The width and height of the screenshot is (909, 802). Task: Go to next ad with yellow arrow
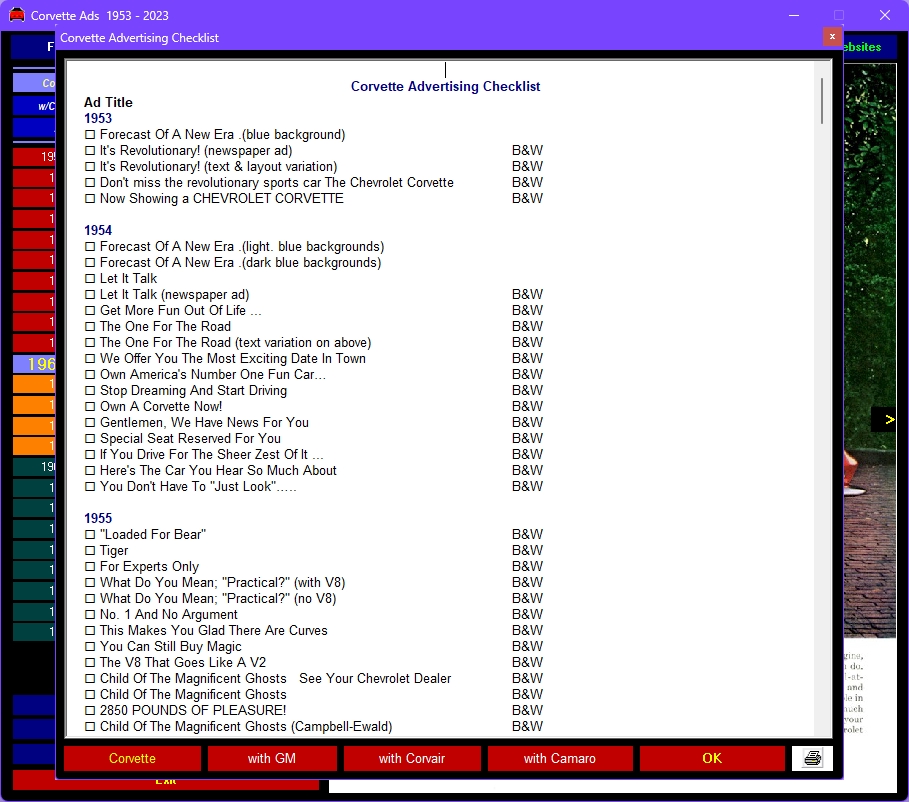coord(889,419)
